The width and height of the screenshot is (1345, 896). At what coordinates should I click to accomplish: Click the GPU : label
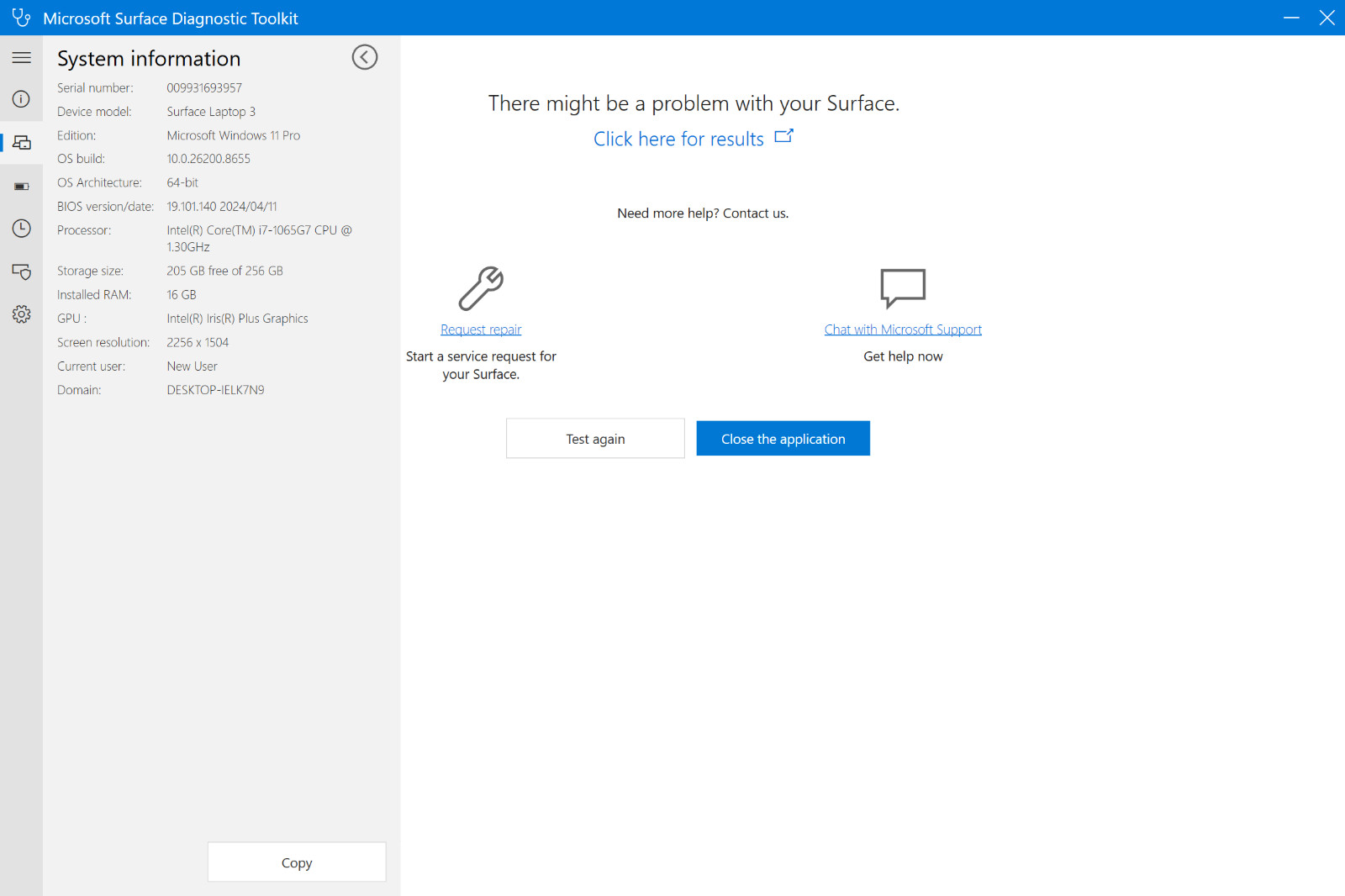pos(72,319)
